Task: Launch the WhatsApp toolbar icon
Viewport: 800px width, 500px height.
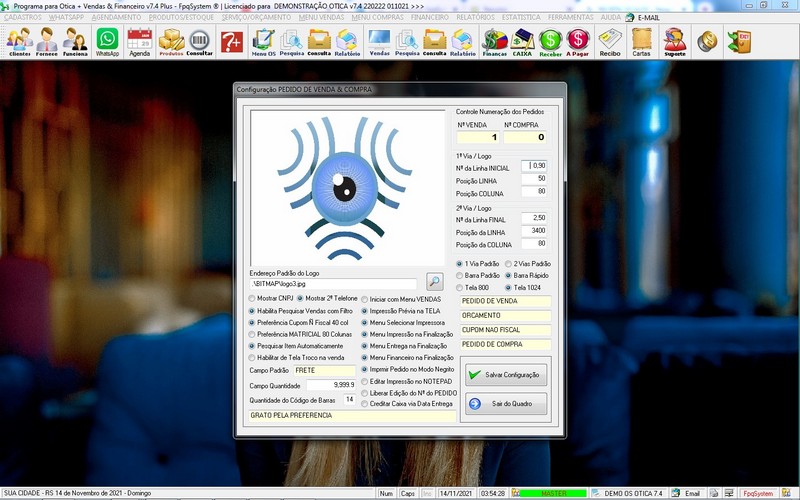Action: click(107, 42)
